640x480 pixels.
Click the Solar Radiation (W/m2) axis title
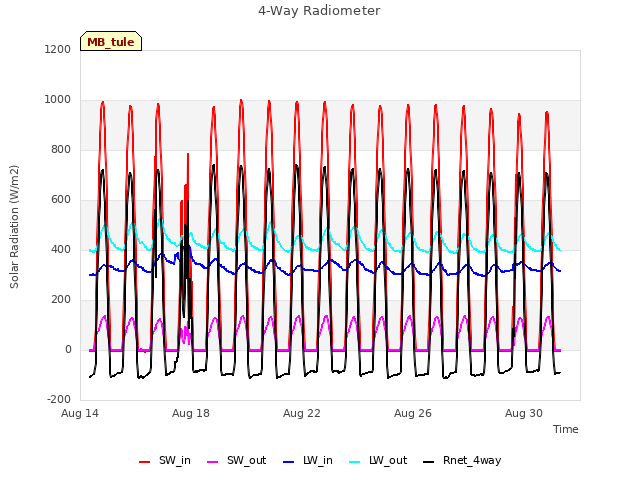[x=14, y=227]
